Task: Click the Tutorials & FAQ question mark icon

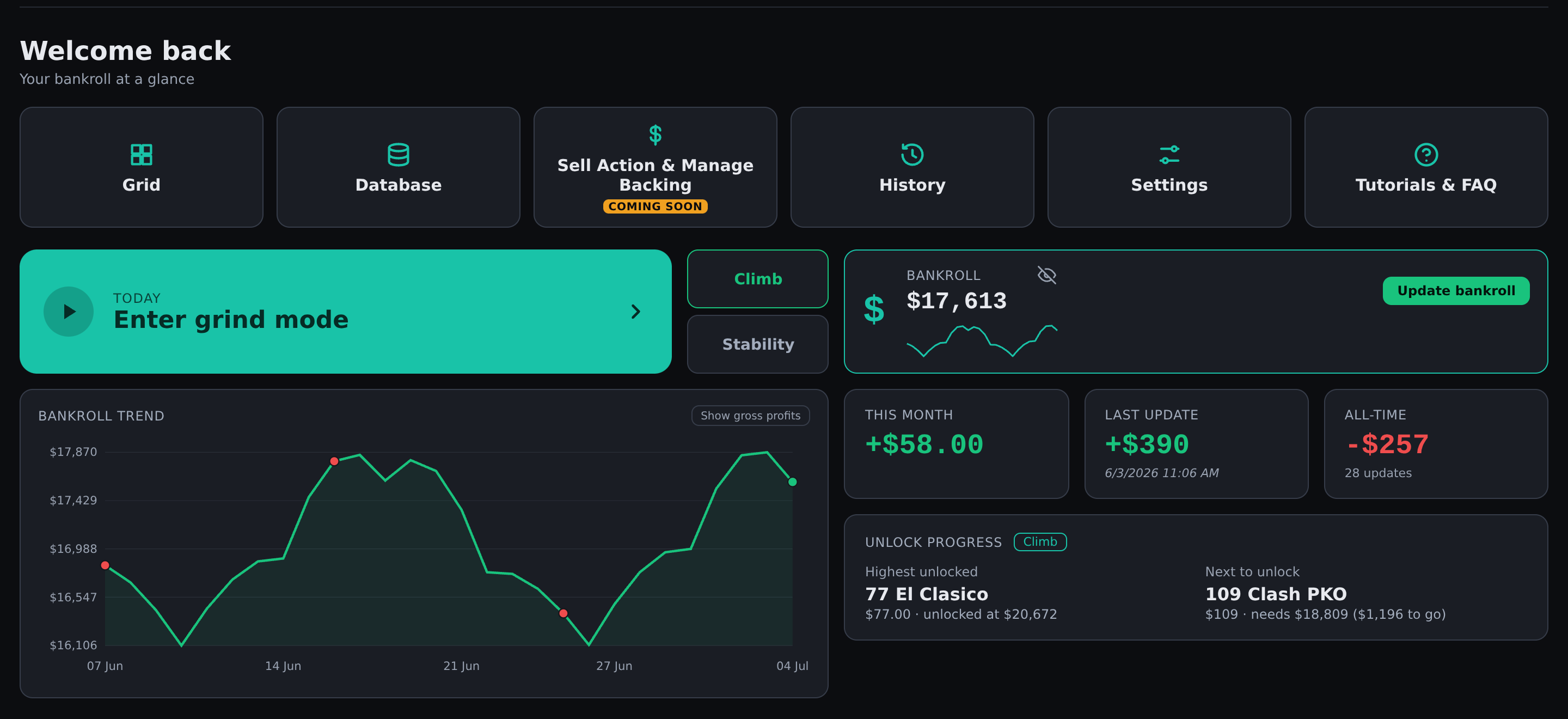Action: click(1425, 155)
